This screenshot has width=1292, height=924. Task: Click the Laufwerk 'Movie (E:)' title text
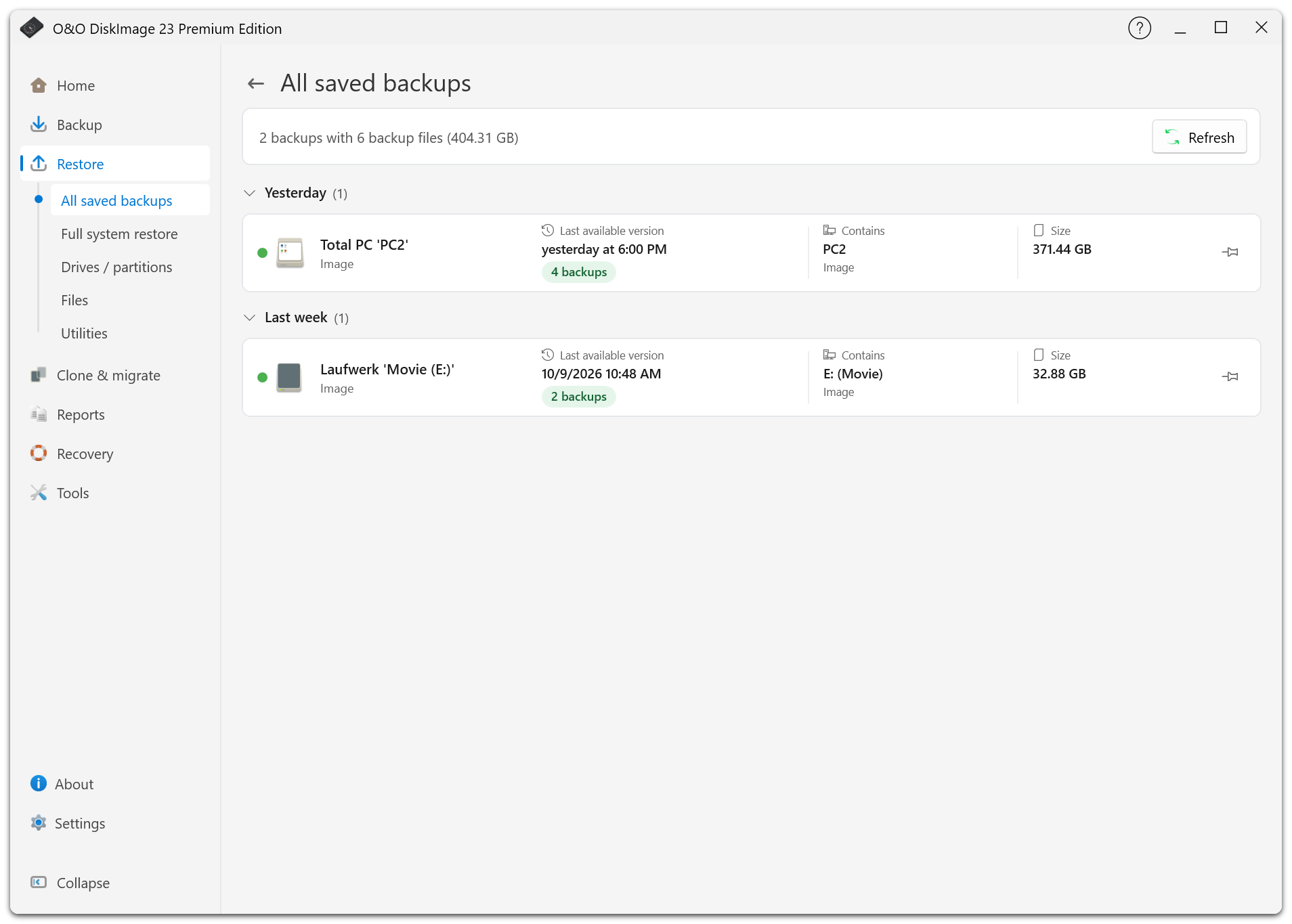(x=387, y=370)
